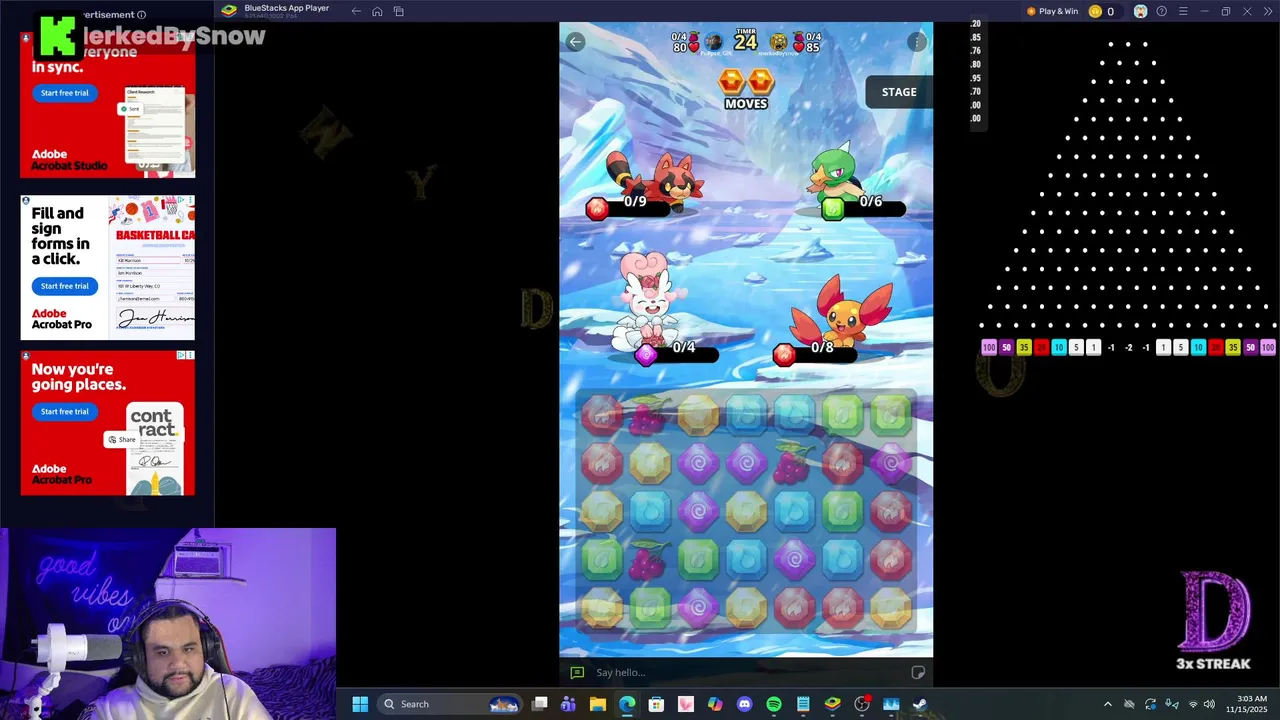Screen dimensions: 1280x720
Task: Go to BlueStacks home screen icon
Action: (377, 11)
